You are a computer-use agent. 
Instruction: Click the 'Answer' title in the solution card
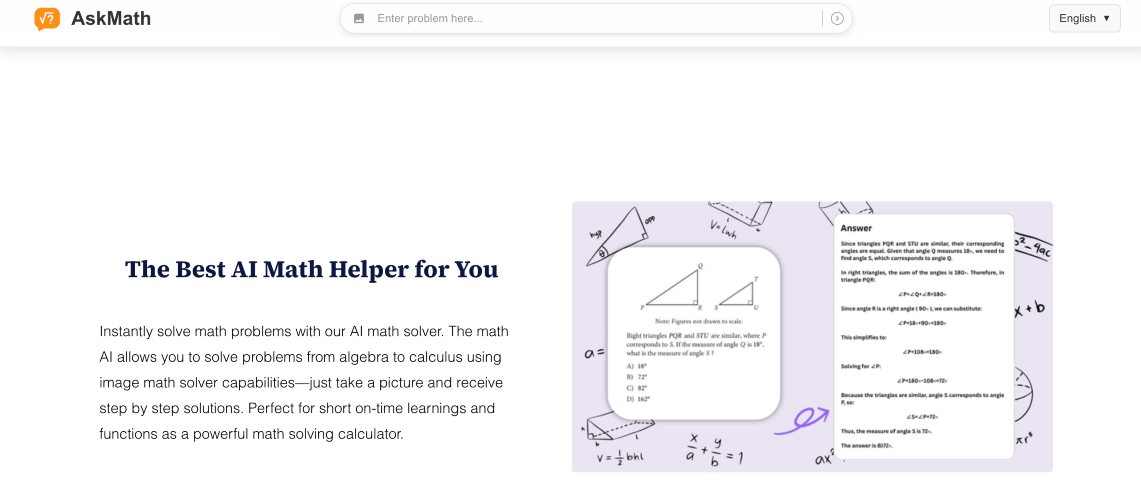[x=856, y=228]
